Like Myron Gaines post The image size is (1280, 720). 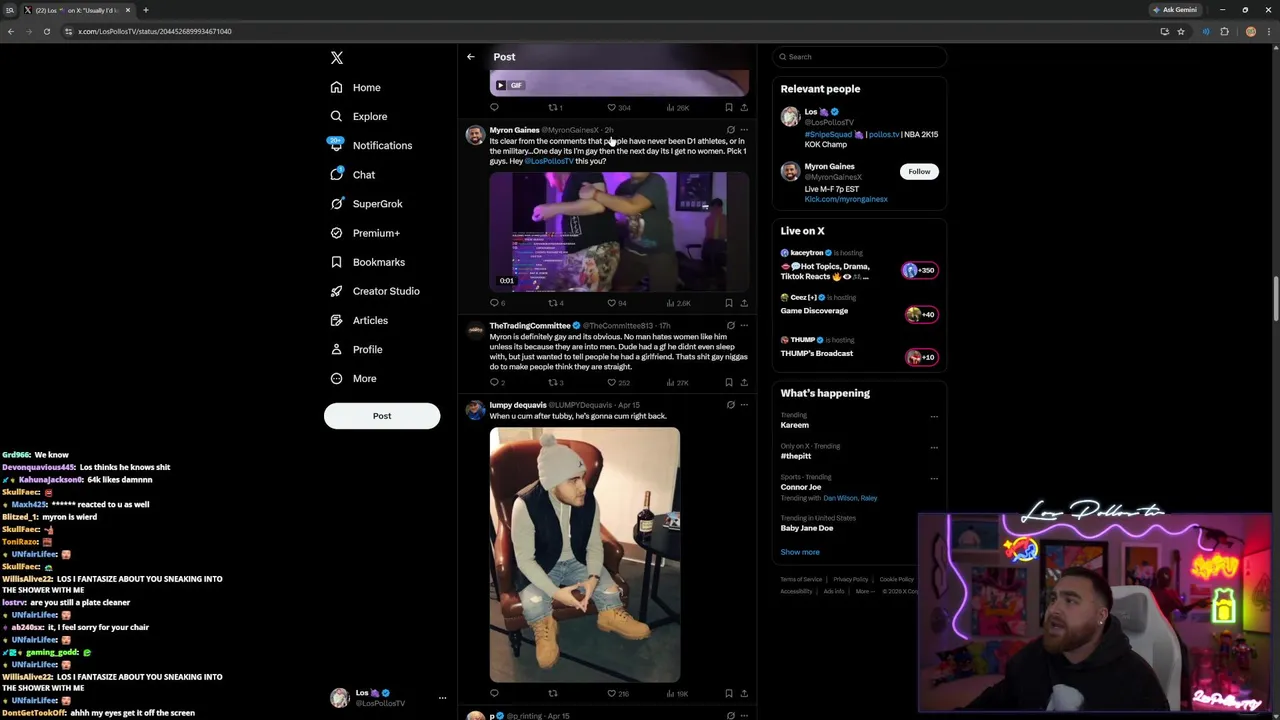coord(612,303)
